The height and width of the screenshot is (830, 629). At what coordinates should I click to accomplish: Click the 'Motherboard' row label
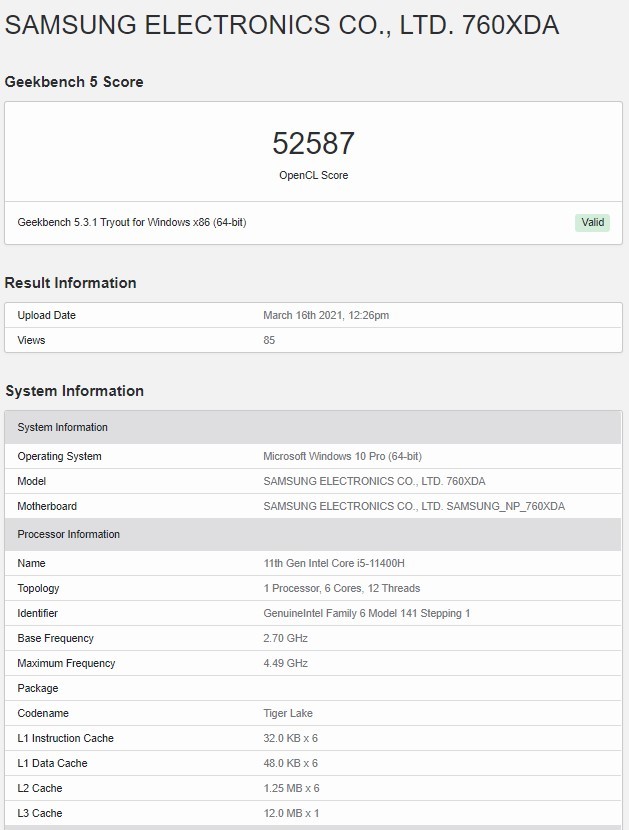[x=47, y=506]
